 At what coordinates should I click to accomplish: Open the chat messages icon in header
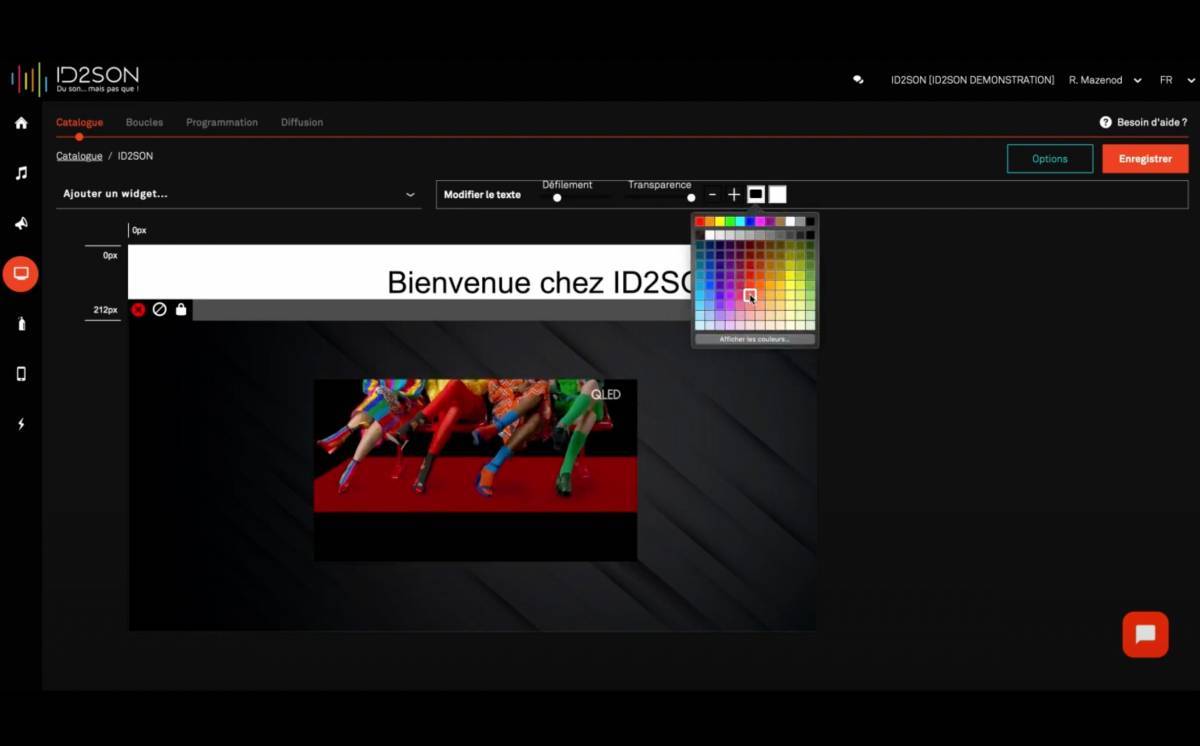pos(858,80)
